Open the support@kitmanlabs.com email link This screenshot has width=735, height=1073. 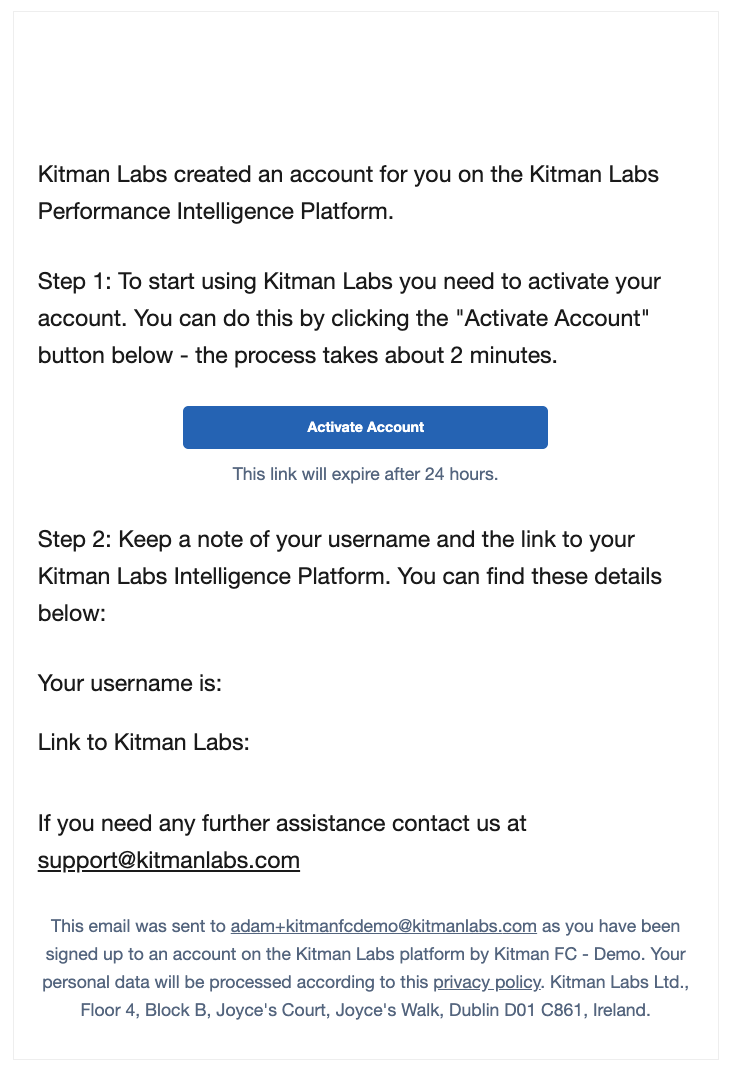click(168, 859)
